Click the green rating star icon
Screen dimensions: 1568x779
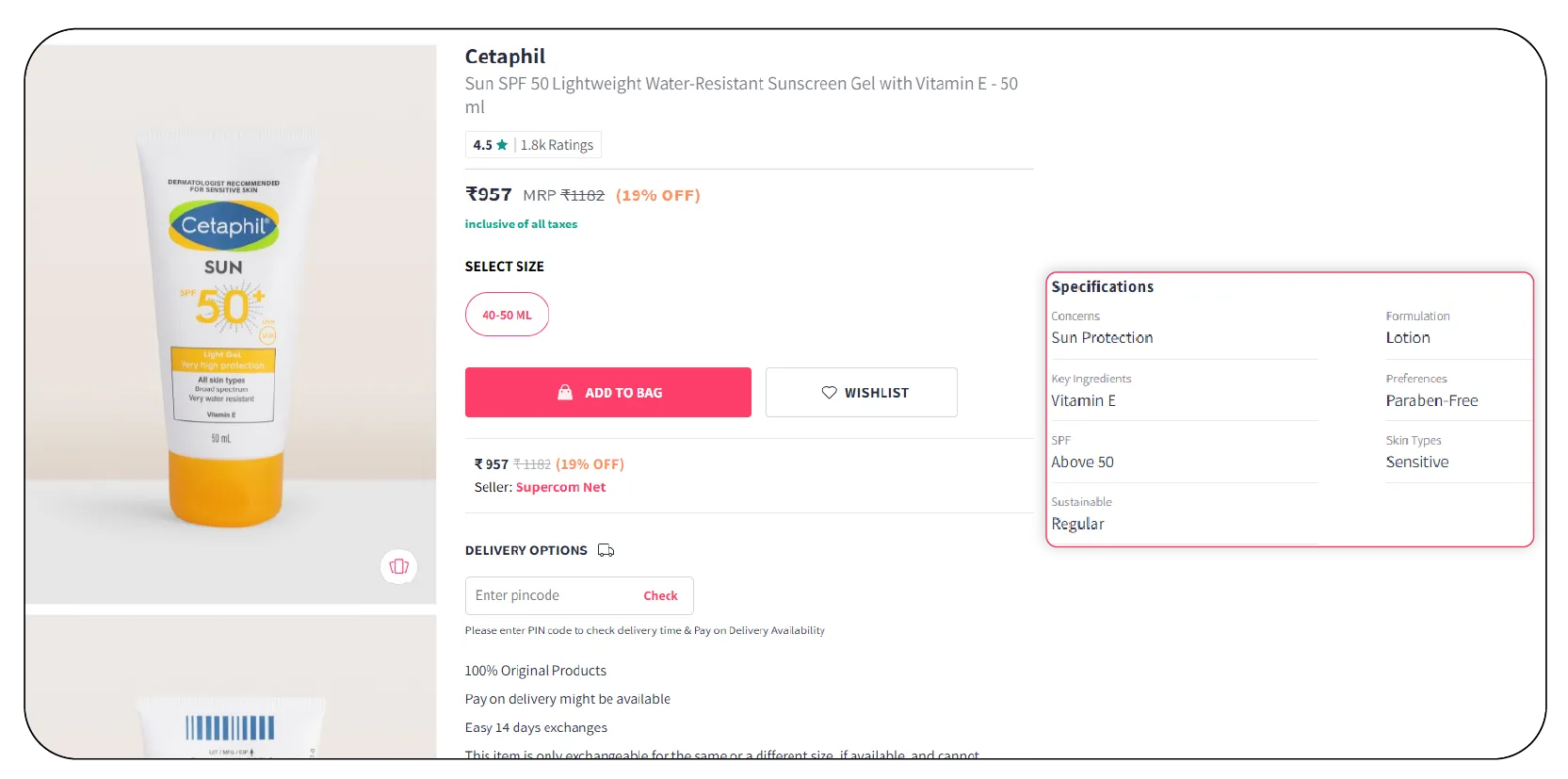(502, 145)
